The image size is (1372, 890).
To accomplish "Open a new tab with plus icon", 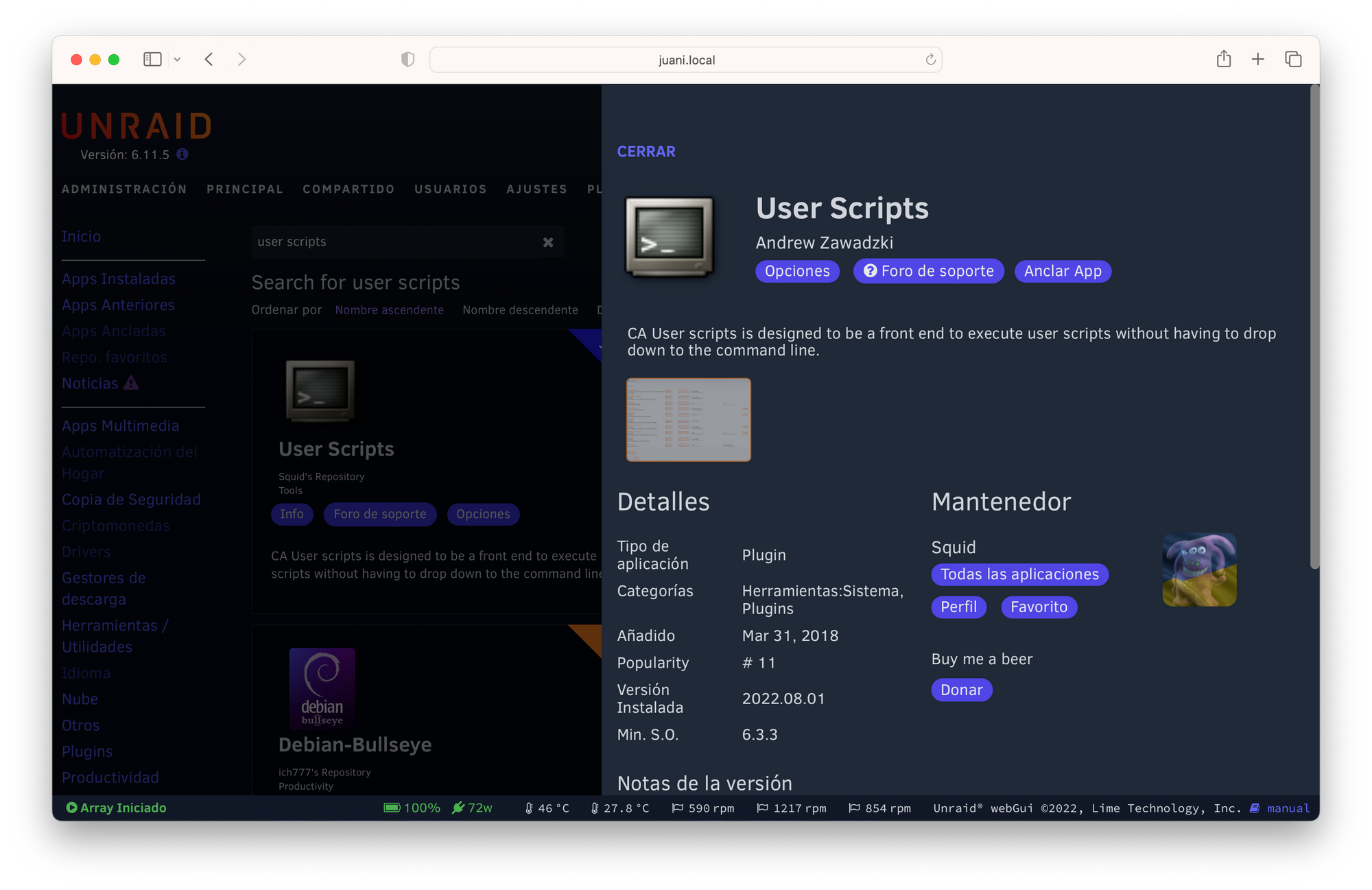I will click(x=1257, y=60).
